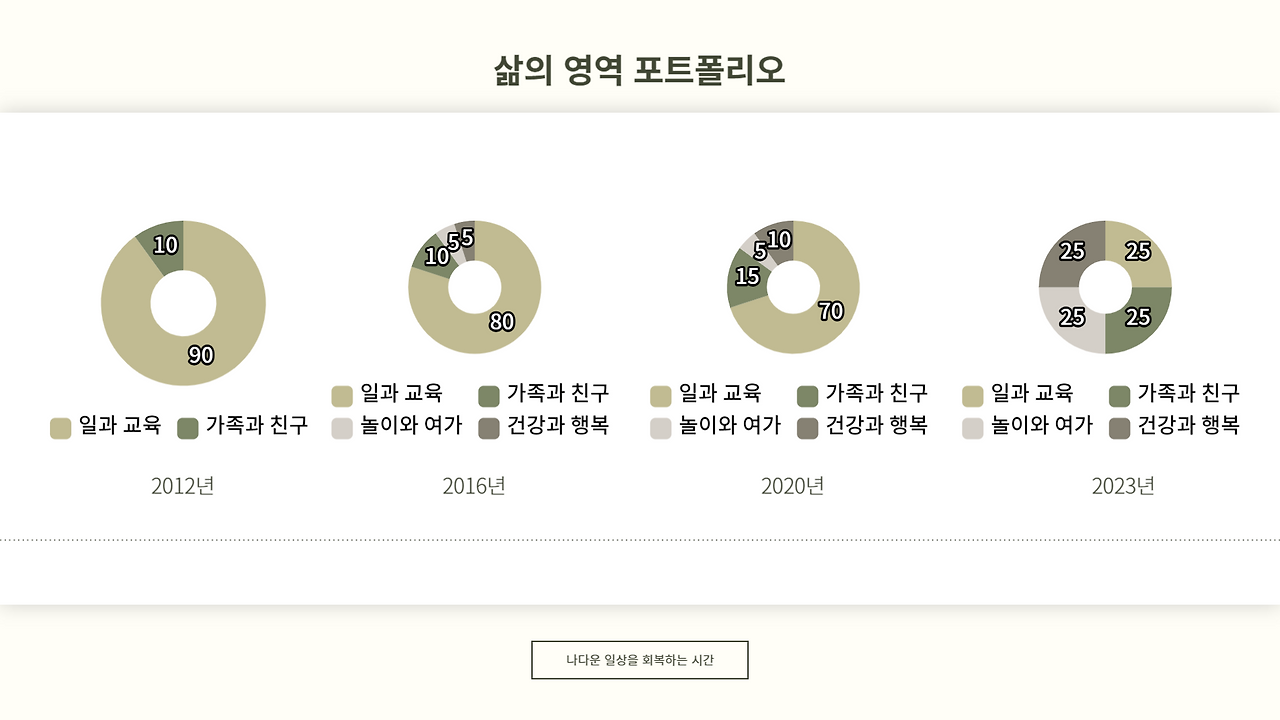
Task: Click 건강과 행복 legend swatch in 2023년 chart
Action: point(1119,428)
